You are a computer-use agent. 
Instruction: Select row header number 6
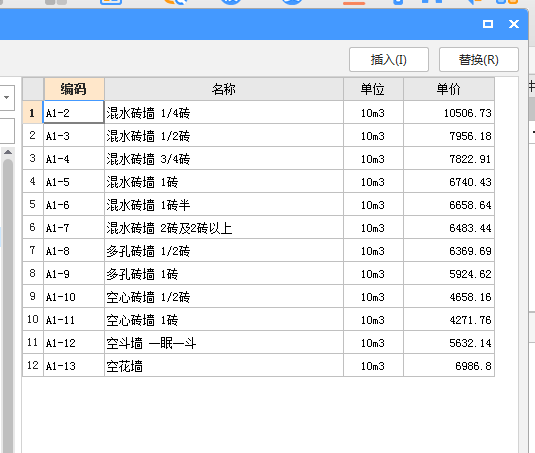33,227
